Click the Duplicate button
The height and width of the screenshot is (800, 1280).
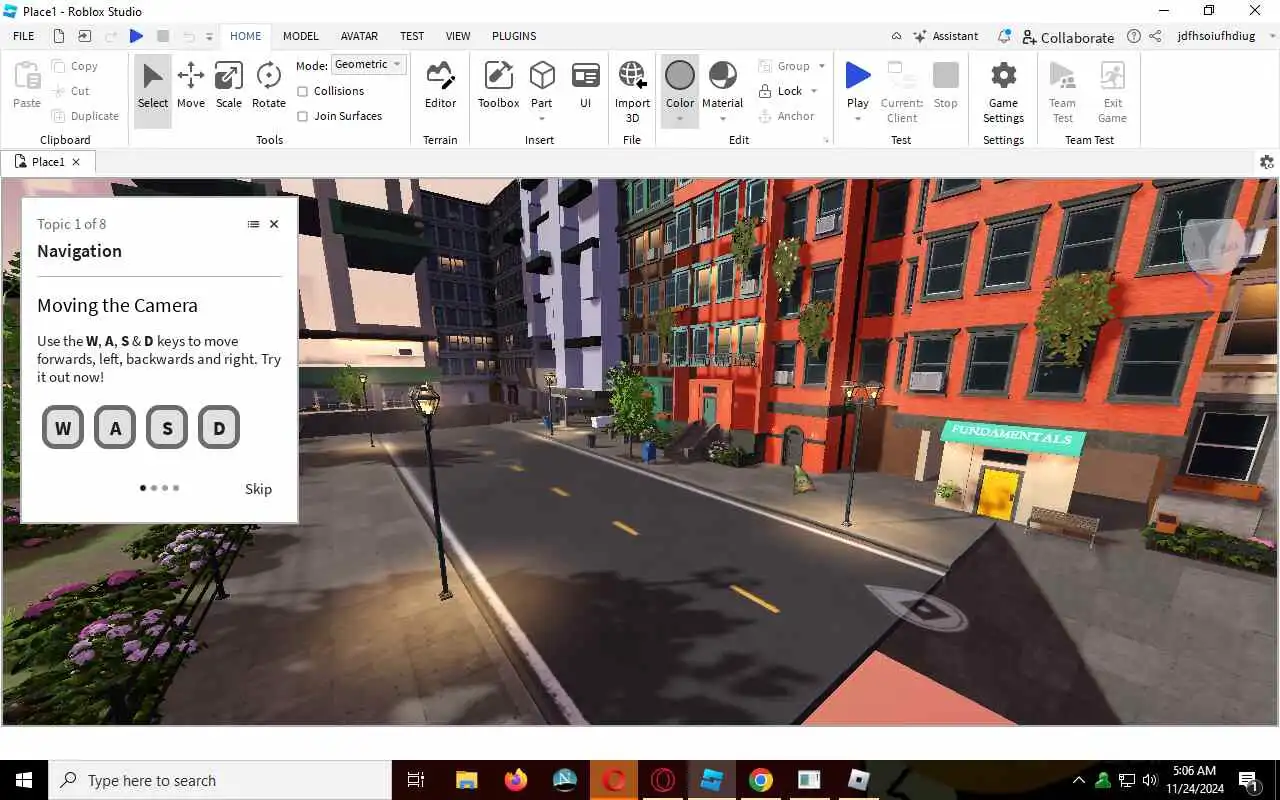point(86,116)
